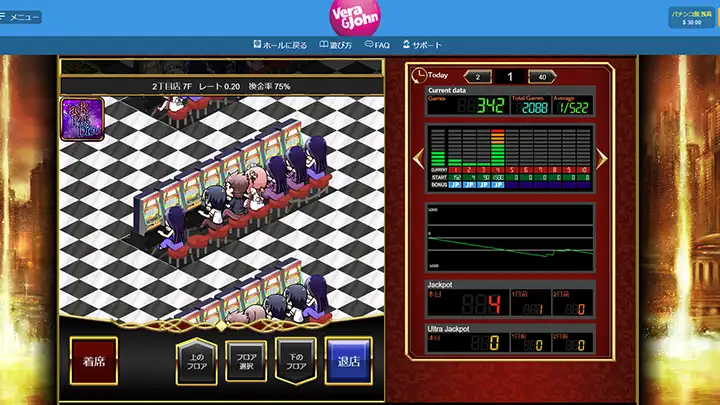Click the pachinko balance display
This screenshot has height=405, width=720.
tap(692, 17)
